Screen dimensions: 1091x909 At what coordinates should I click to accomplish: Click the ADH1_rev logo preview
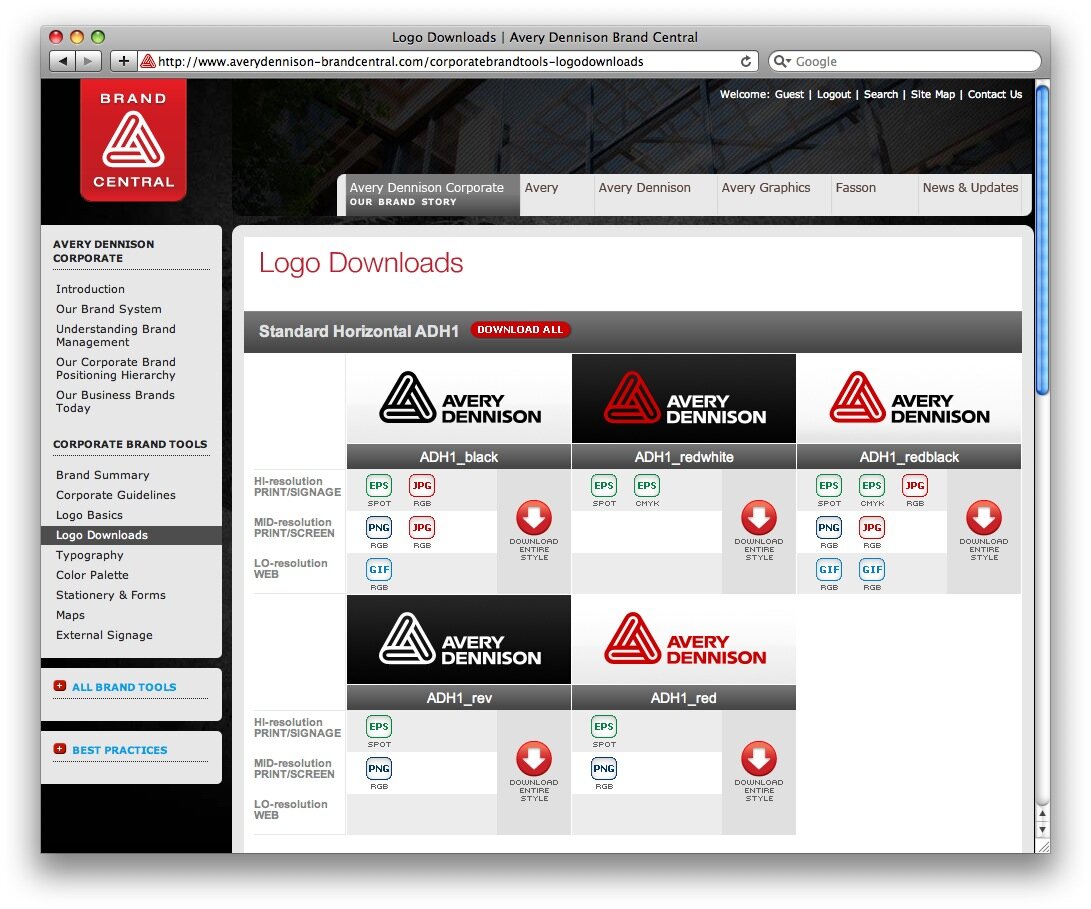click(x=459, y=640)
